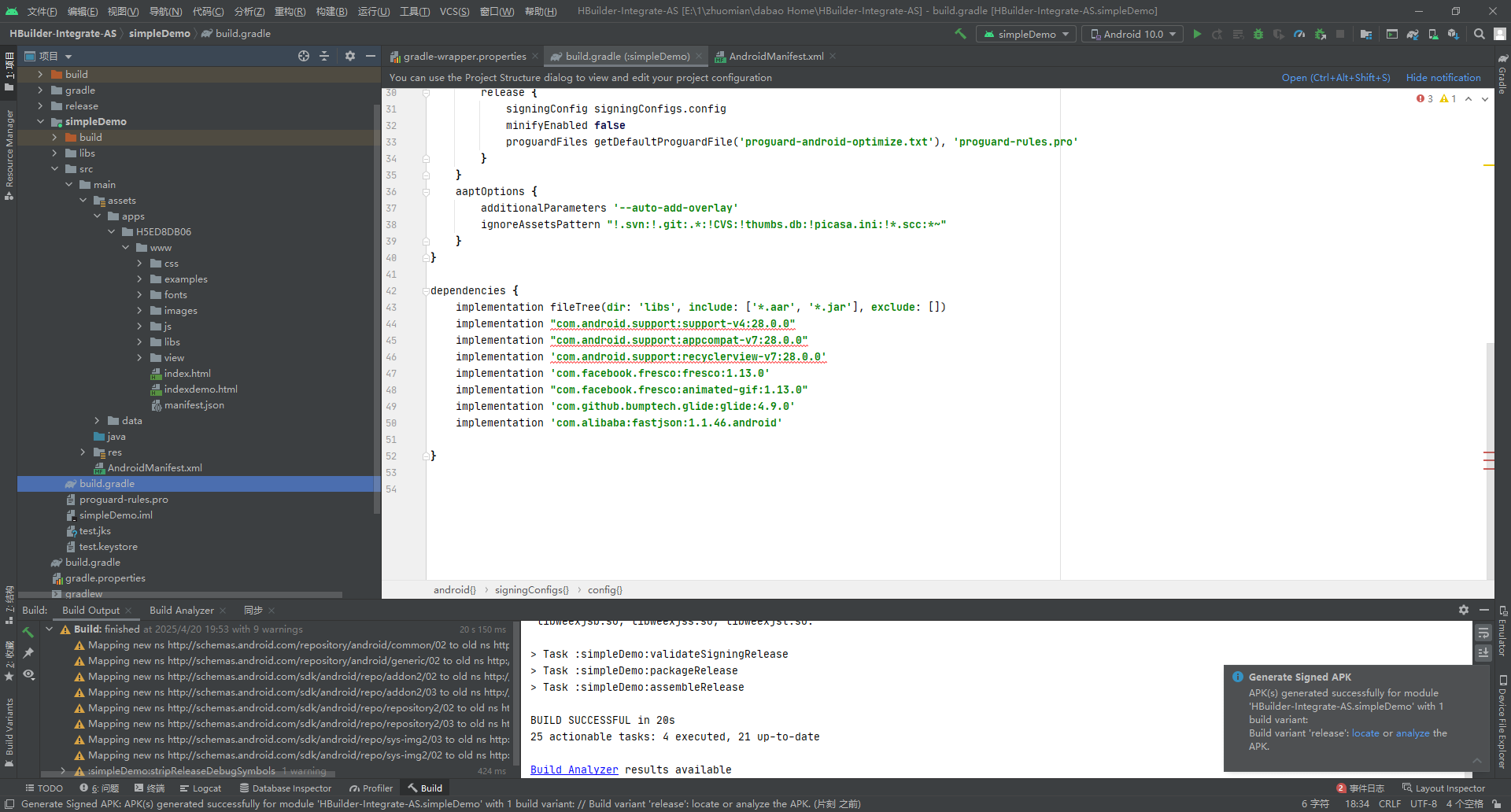Switch to AndroidManifest.xml editor tab
This screenshot has width=1511, height=812.
[x=775, y=56]
